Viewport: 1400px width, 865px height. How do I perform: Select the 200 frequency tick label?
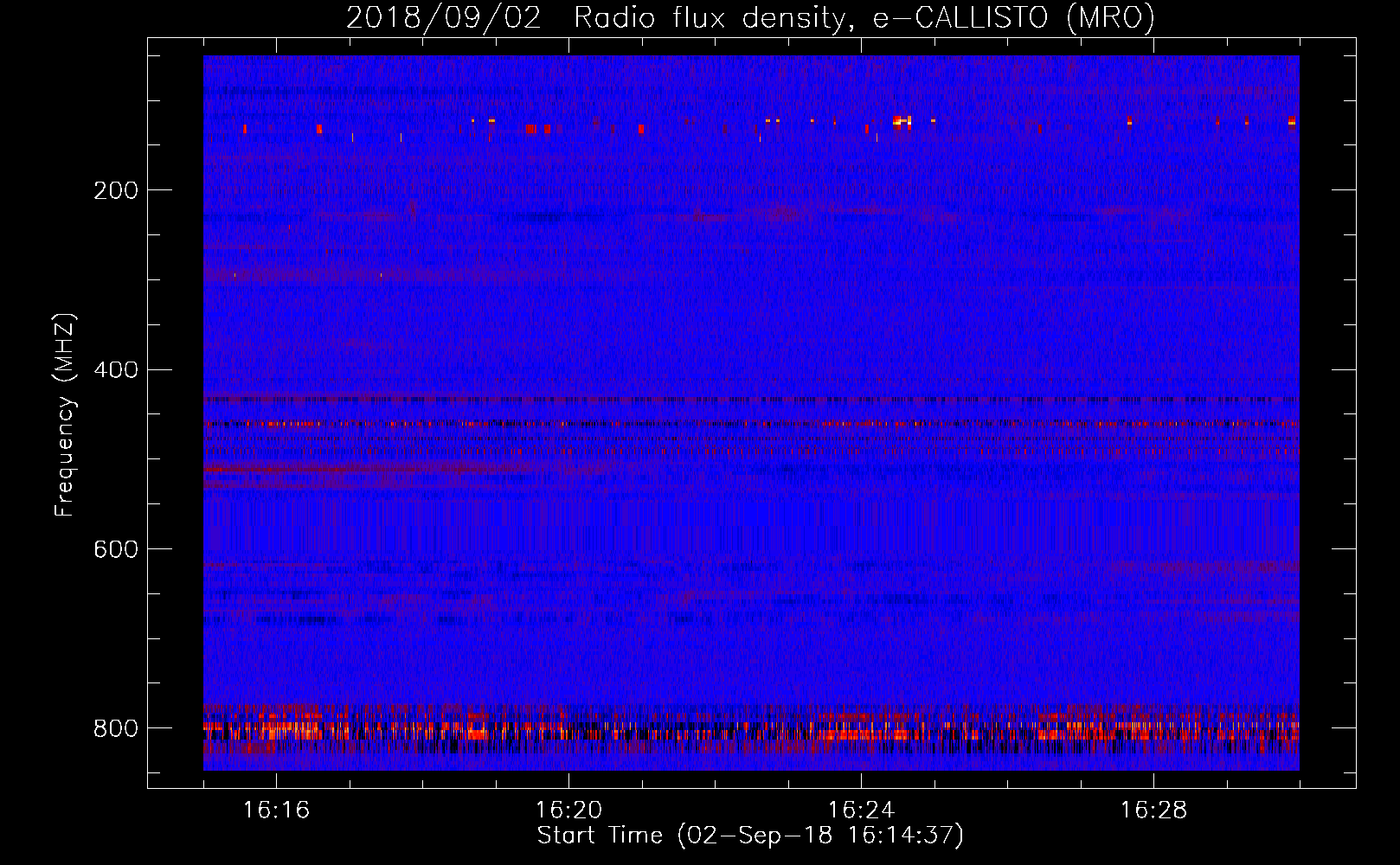pyautogui.click(x=116, y=190)
